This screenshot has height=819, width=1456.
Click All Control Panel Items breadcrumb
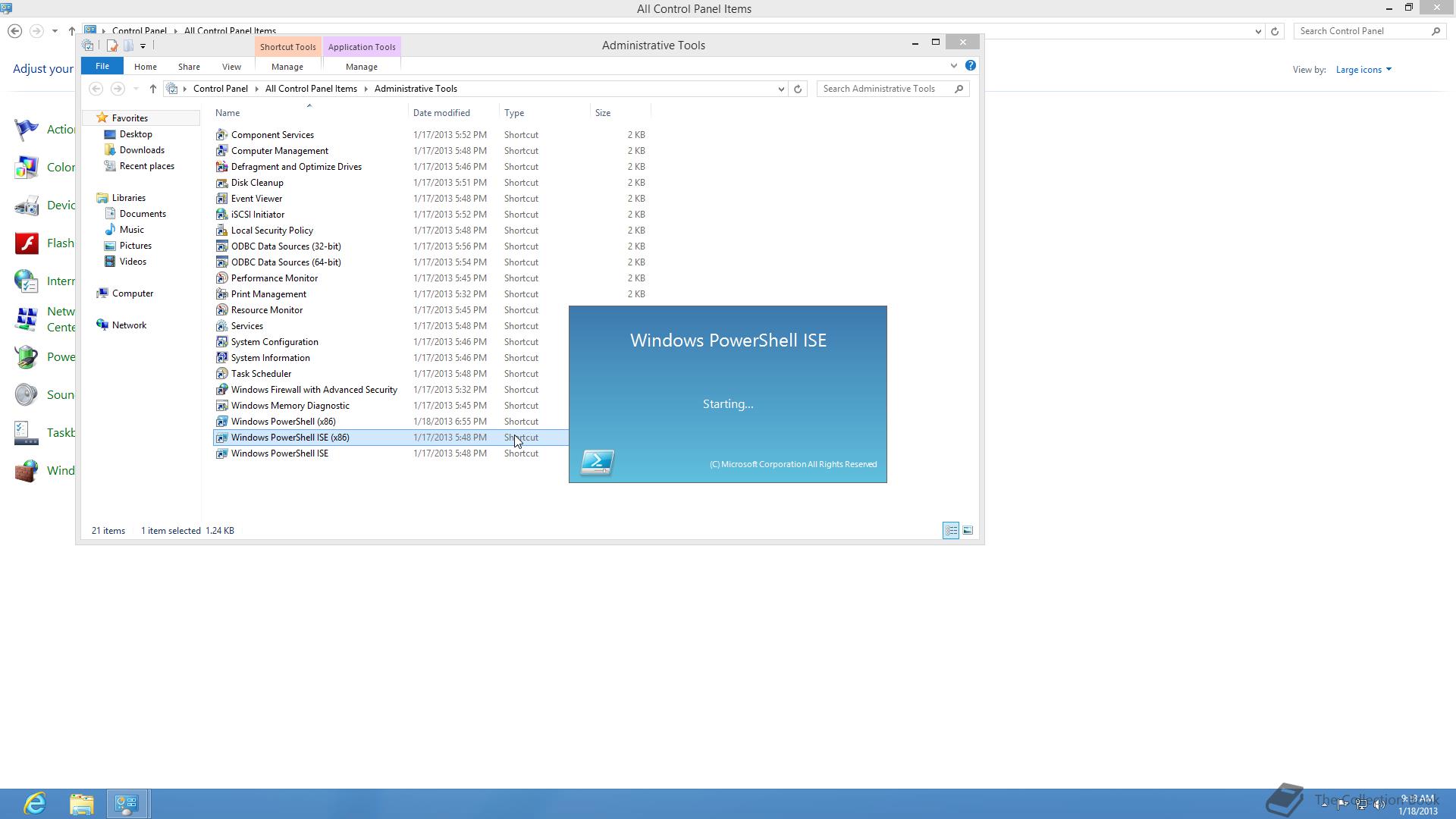click(311, 89)
